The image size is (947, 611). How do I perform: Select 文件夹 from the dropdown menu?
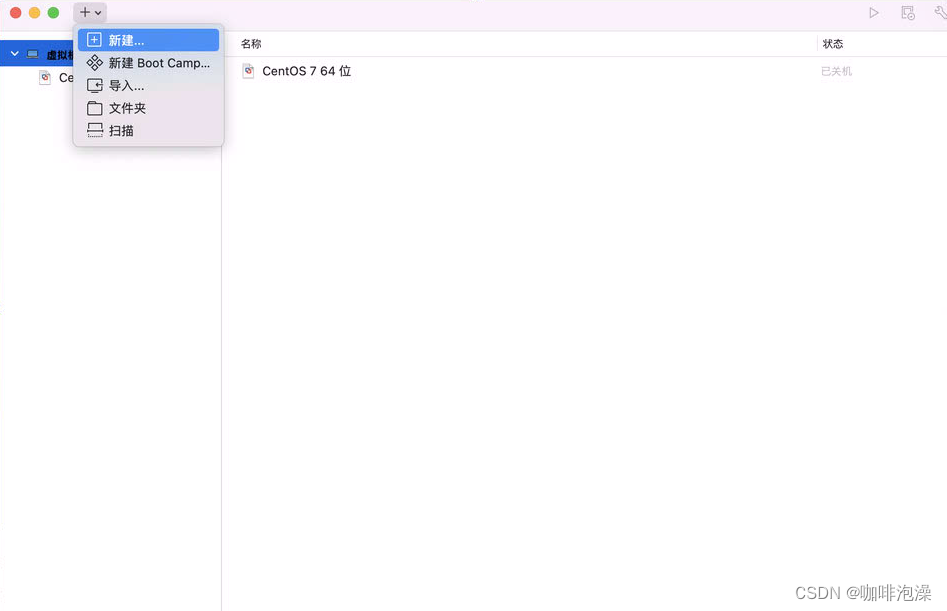148,108
